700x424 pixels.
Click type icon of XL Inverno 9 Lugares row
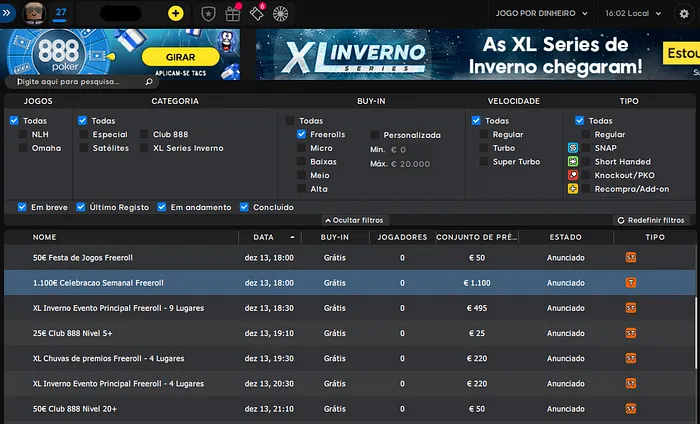[x=630, y=308]
